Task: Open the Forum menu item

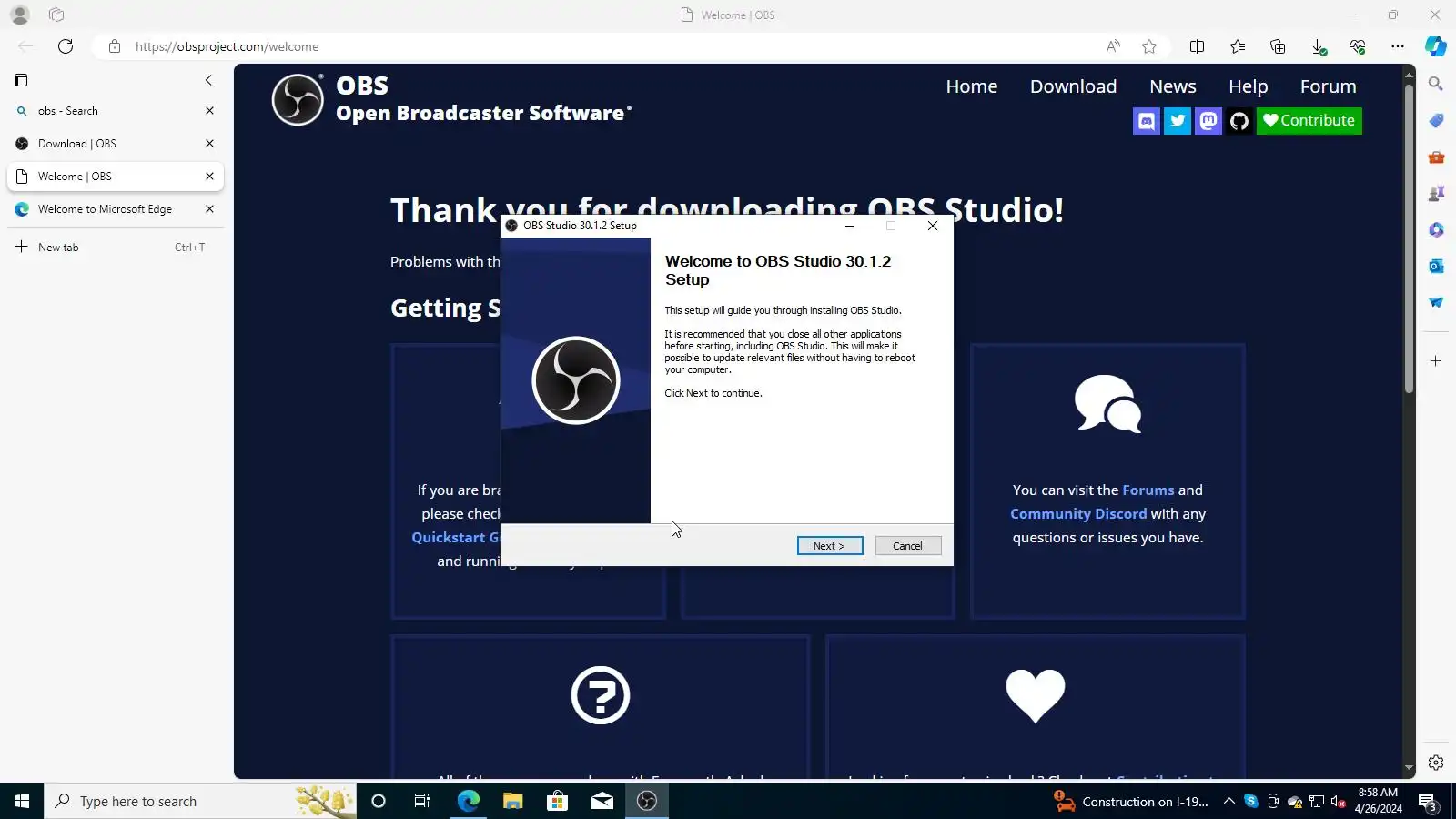Action: click(1328, 86)
